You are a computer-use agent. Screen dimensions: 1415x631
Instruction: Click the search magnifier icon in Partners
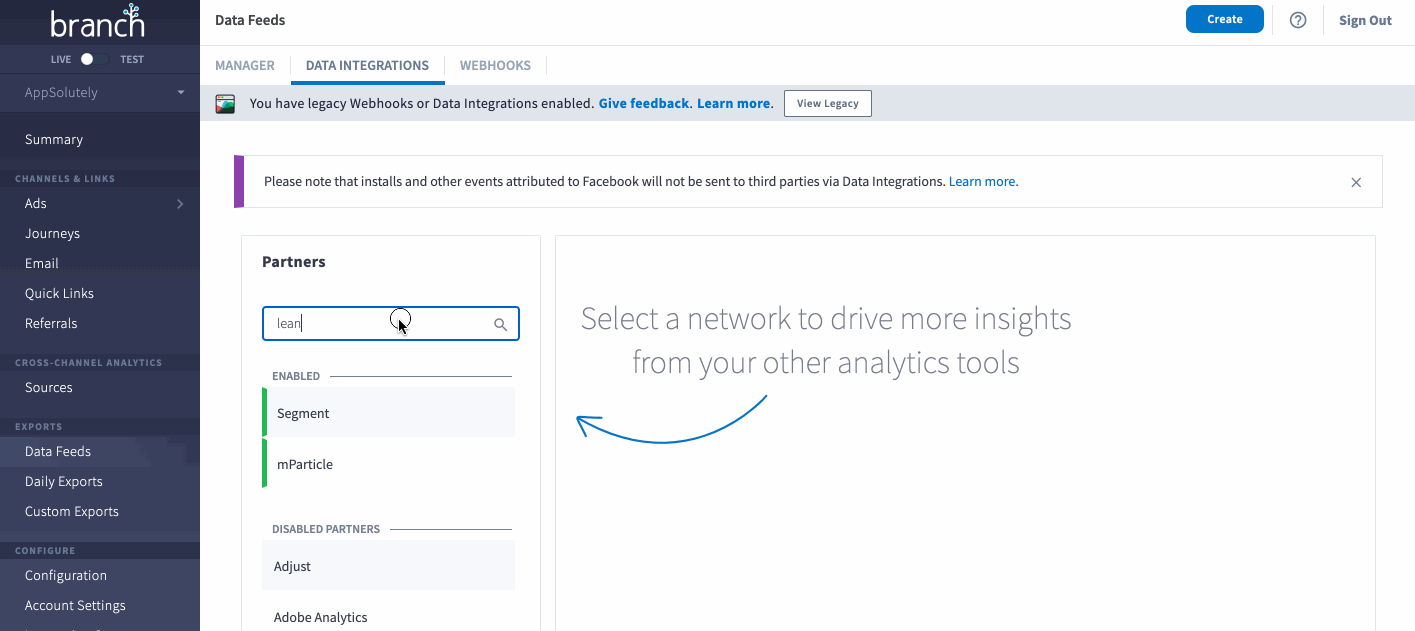[501, 324]
